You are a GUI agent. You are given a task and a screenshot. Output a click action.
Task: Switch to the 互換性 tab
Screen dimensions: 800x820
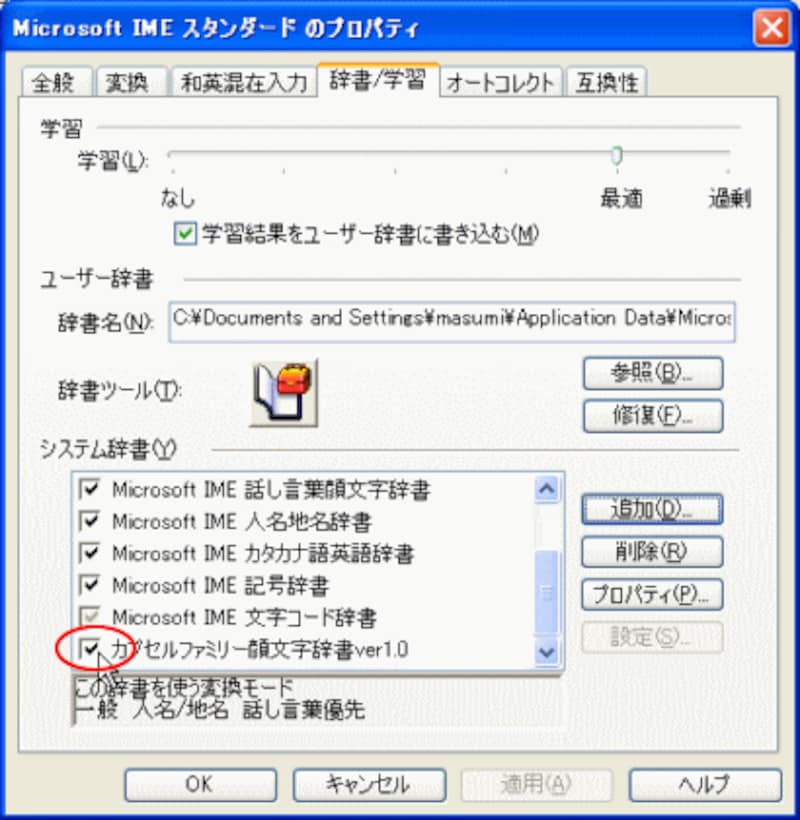tap(607, 82)
